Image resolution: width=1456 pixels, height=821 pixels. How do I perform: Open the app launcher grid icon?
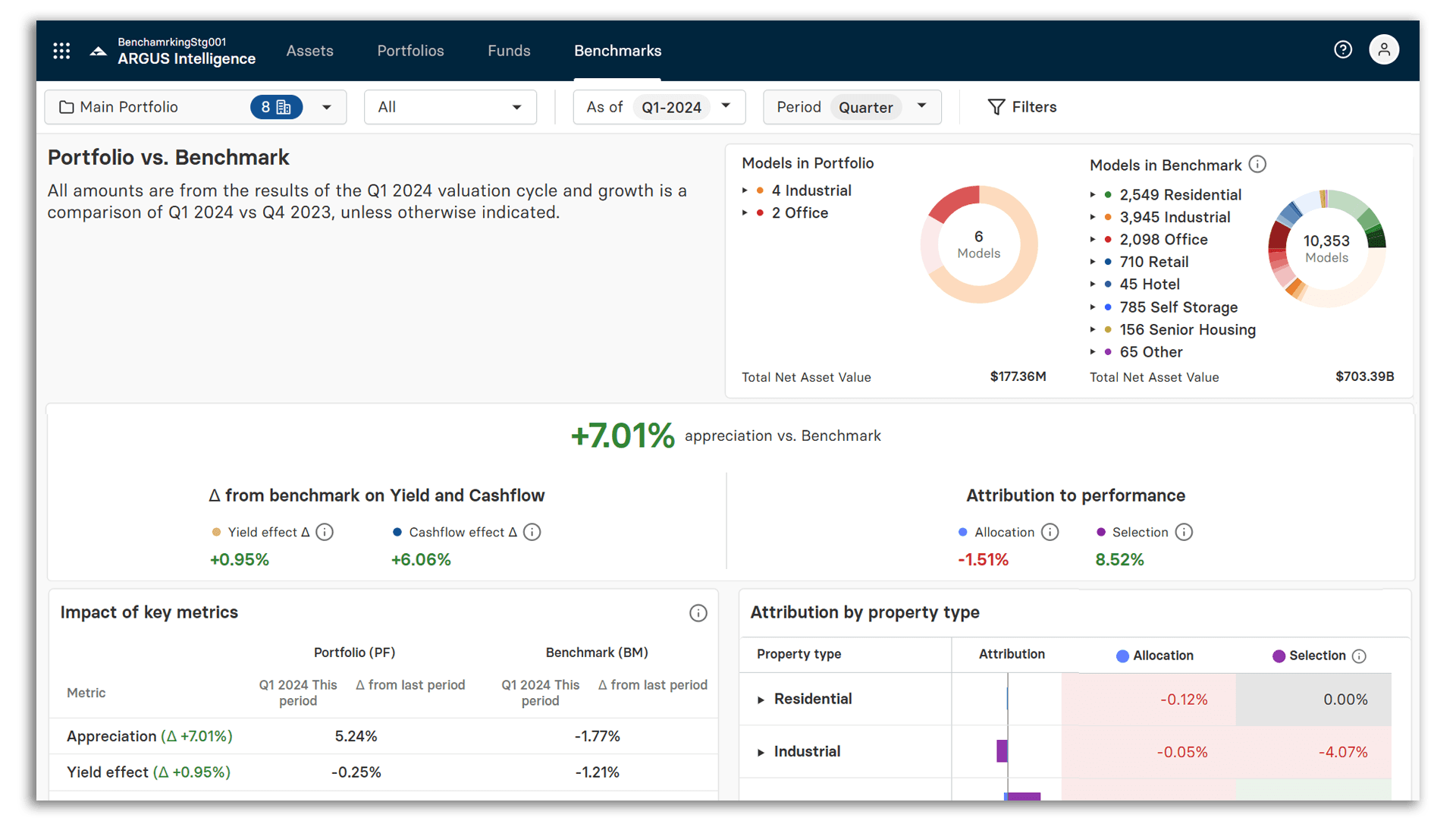(61, 50)
